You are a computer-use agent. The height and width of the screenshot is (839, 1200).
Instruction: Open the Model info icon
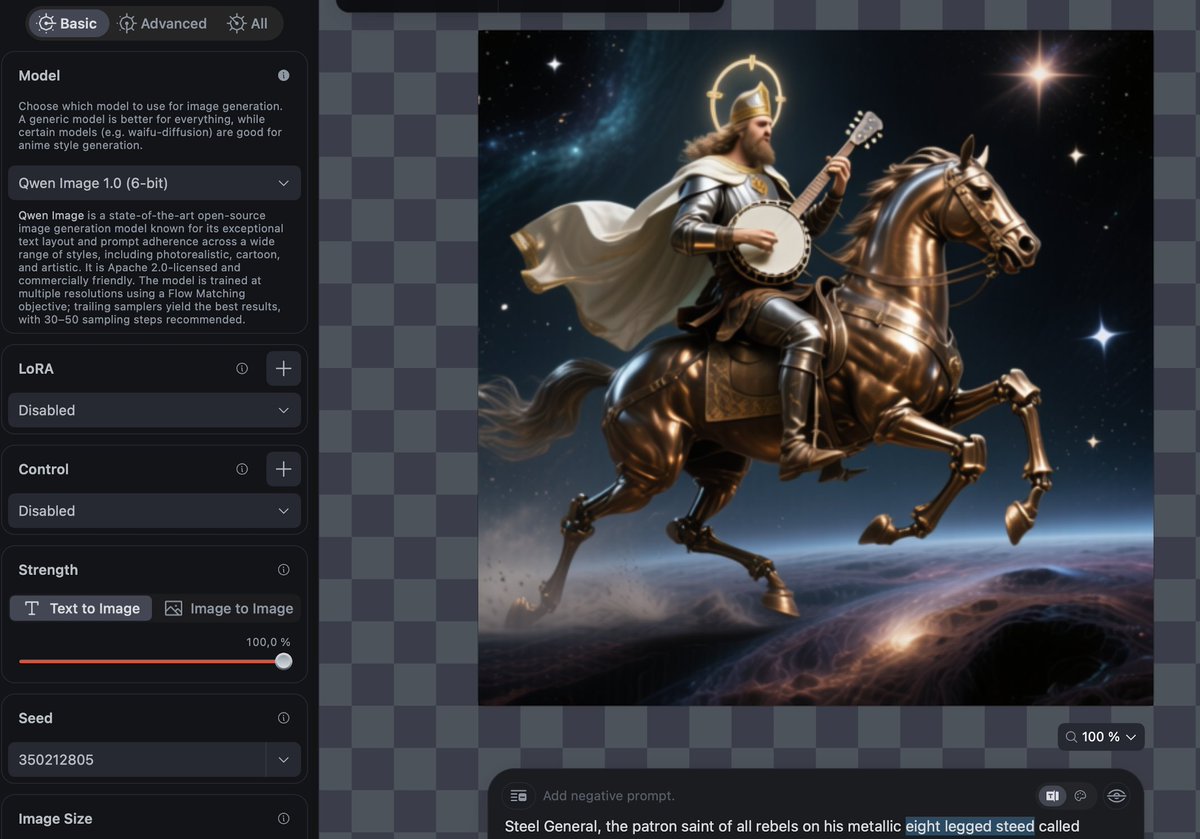[x=283, y=75]
